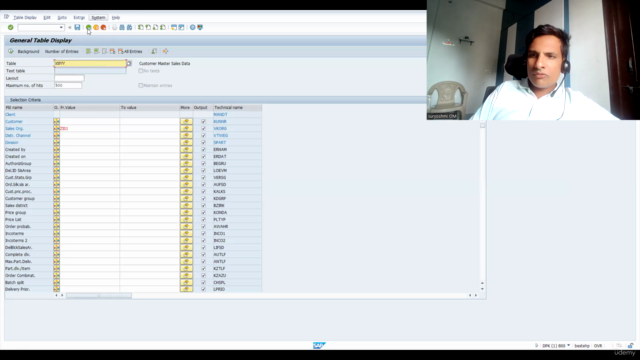Click the Table name input field

90,63
